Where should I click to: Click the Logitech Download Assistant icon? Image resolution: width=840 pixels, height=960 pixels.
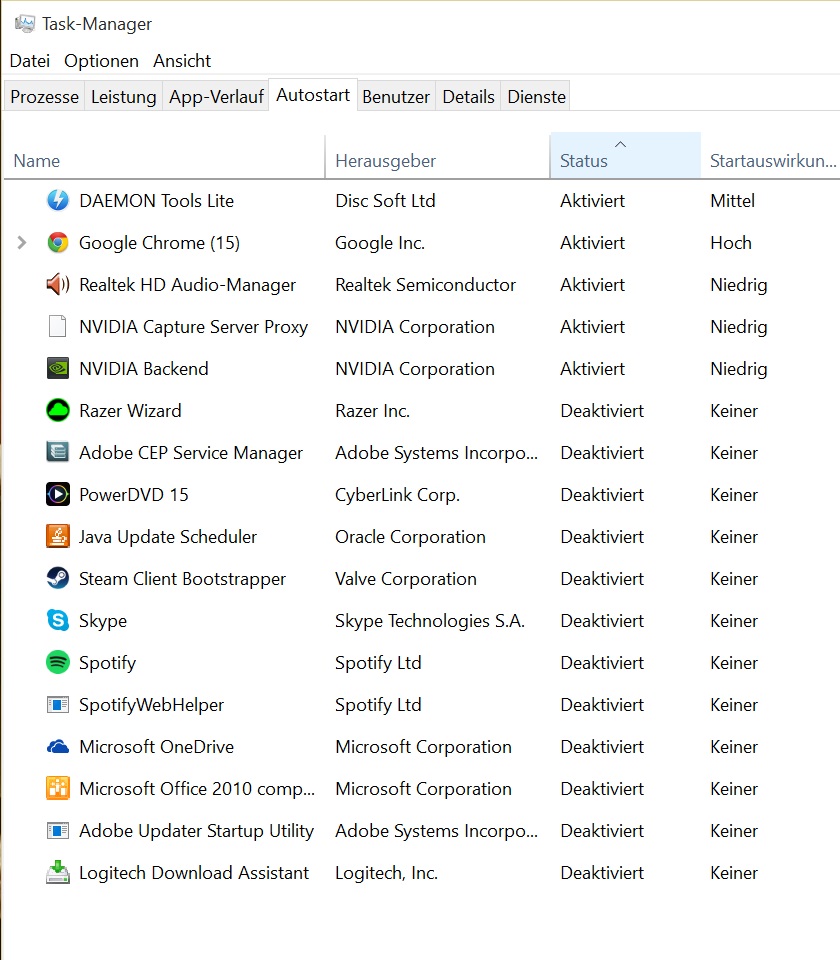pyautogui.click(x=58, y=872)
